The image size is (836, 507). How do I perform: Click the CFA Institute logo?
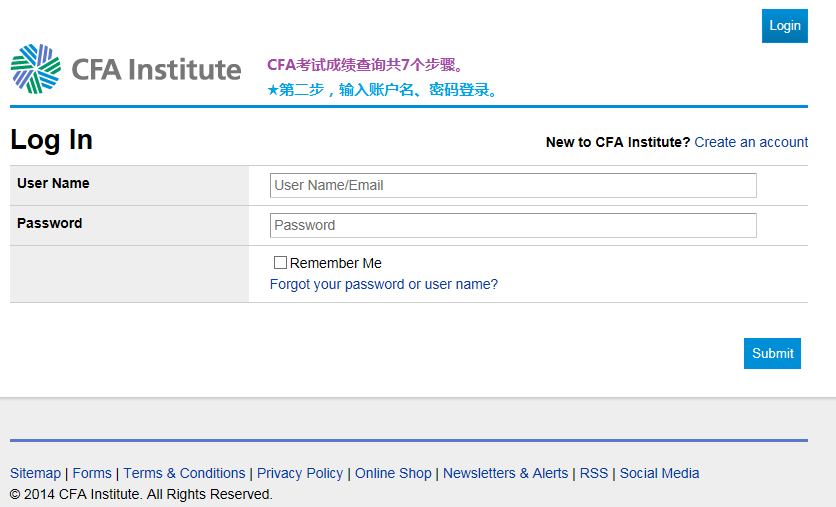tap(126, 69)
